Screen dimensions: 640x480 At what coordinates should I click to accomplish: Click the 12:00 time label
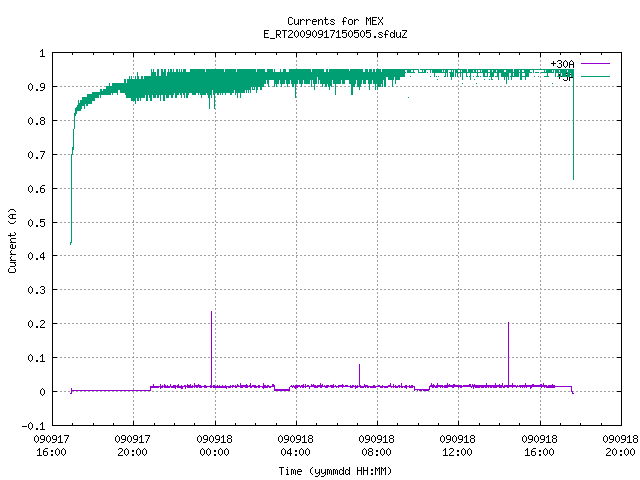(457, 452)
